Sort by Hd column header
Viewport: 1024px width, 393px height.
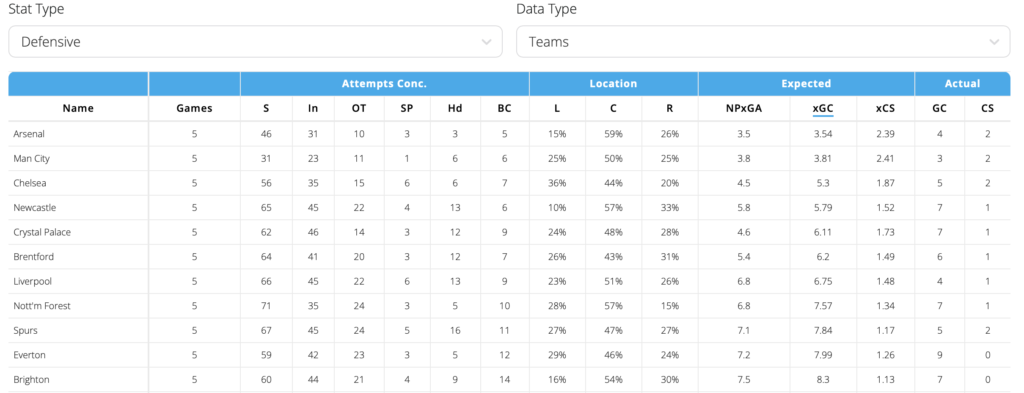click(x=455, y=108)
